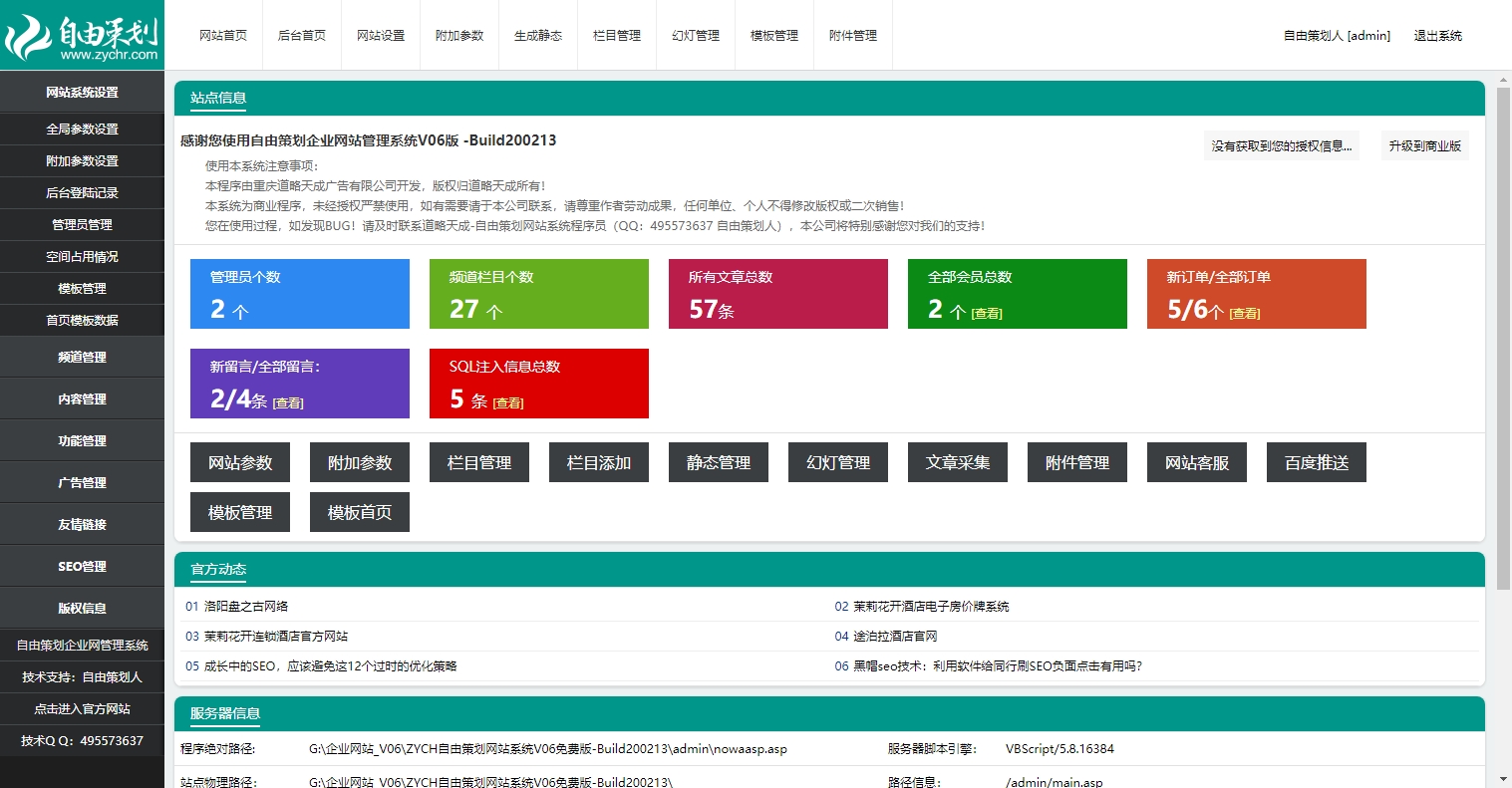Click 退出系统 to log out
The height and width of the screenshot is (788, 1512).
[x=1437, y=36]
